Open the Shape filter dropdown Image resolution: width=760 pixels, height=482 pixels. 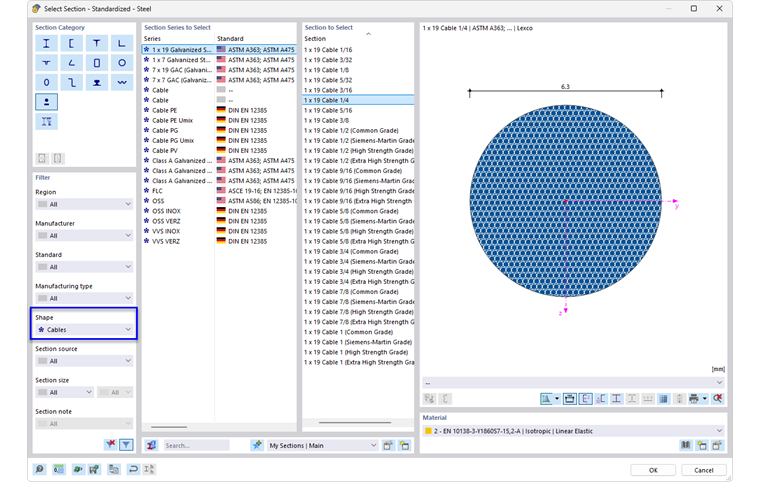pyautogui.click(x=84, y=329)
